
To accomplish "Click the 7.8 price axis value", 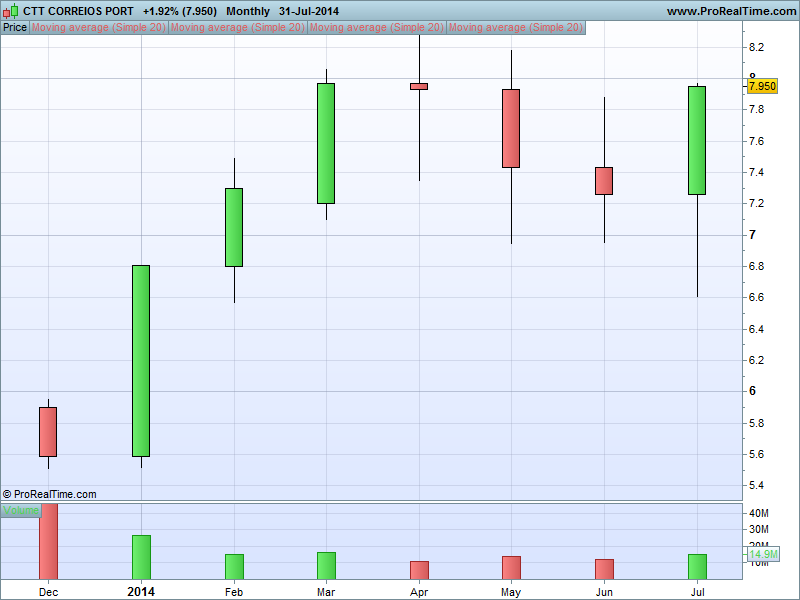I will (x=756, y=110).
